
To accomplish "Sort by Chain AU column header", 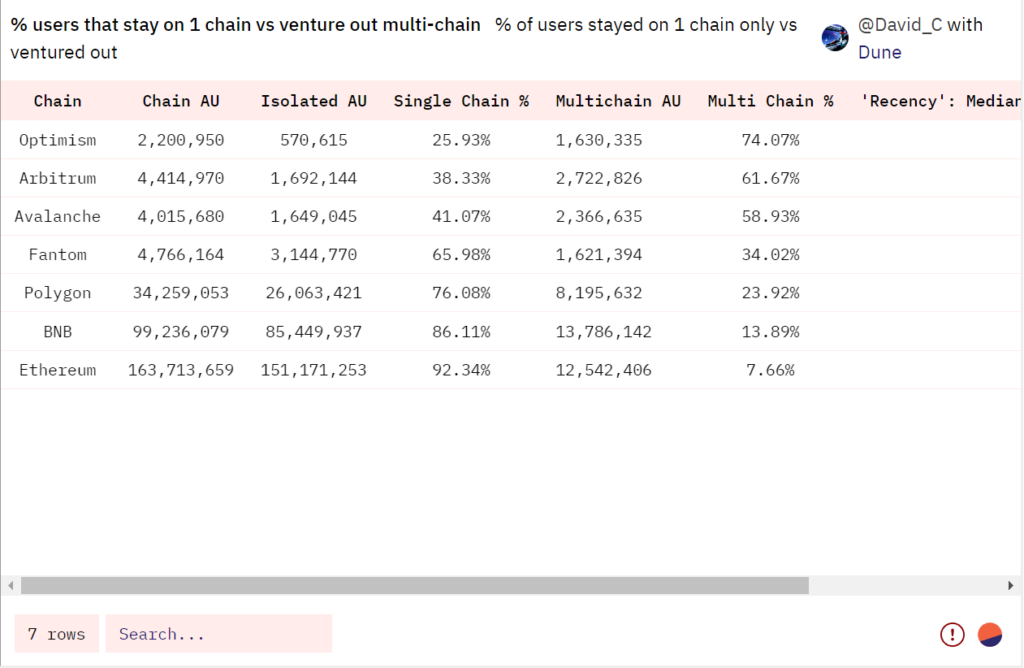I will coord(181,101).
